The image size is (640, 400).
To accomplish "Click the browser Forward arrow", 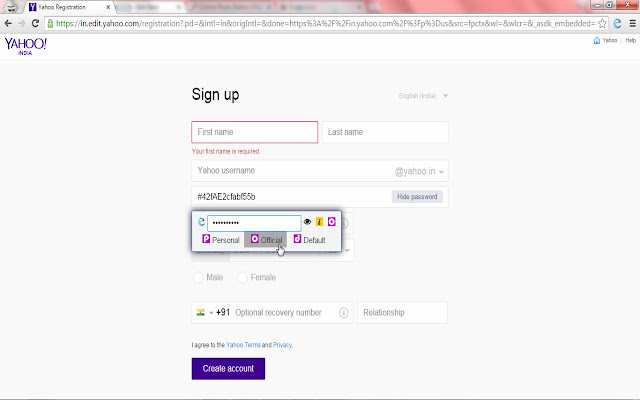I will pyautogui.click(x=22, y=24).
